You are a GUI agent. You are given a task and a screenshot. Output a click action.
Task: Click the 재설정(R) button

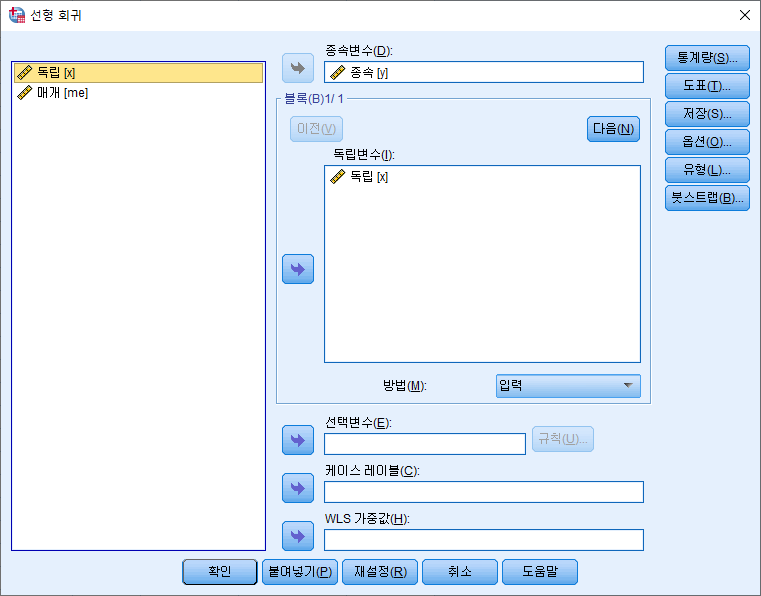point(380,572)
